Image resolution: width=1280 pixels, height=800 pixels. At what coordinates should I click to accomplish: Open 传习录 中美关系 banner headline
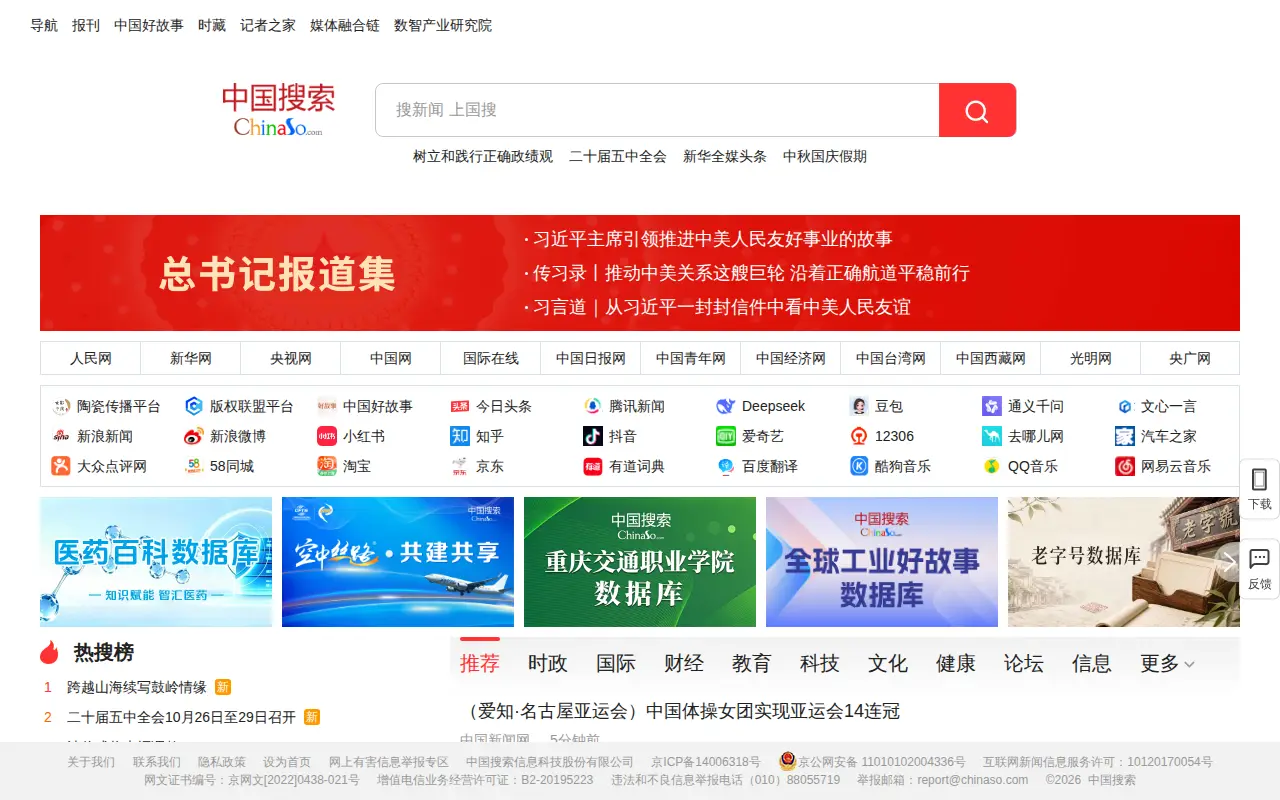point(750,273)
